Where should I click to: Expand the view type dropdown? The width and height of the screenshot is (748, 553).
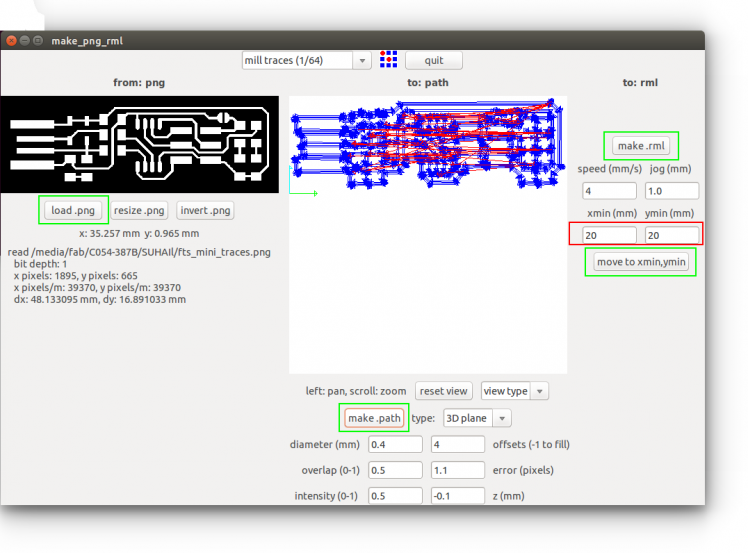(514, 391)
